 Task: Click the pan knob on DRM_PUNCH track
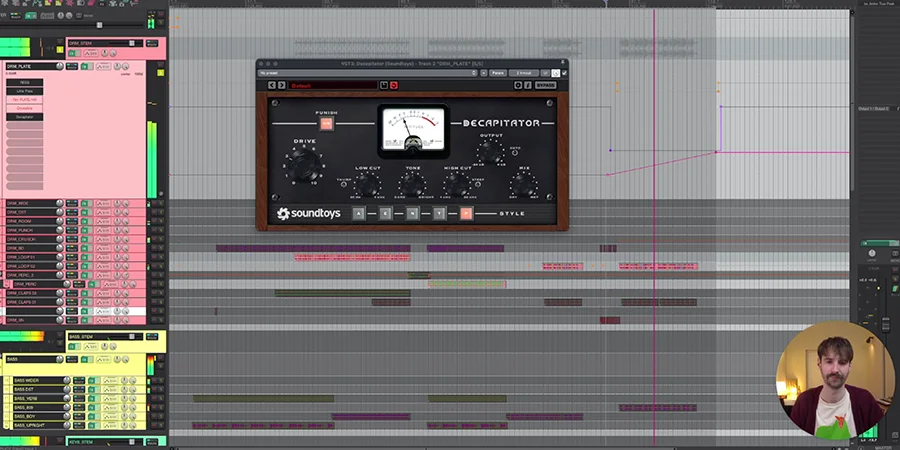(x=117, y=230)
